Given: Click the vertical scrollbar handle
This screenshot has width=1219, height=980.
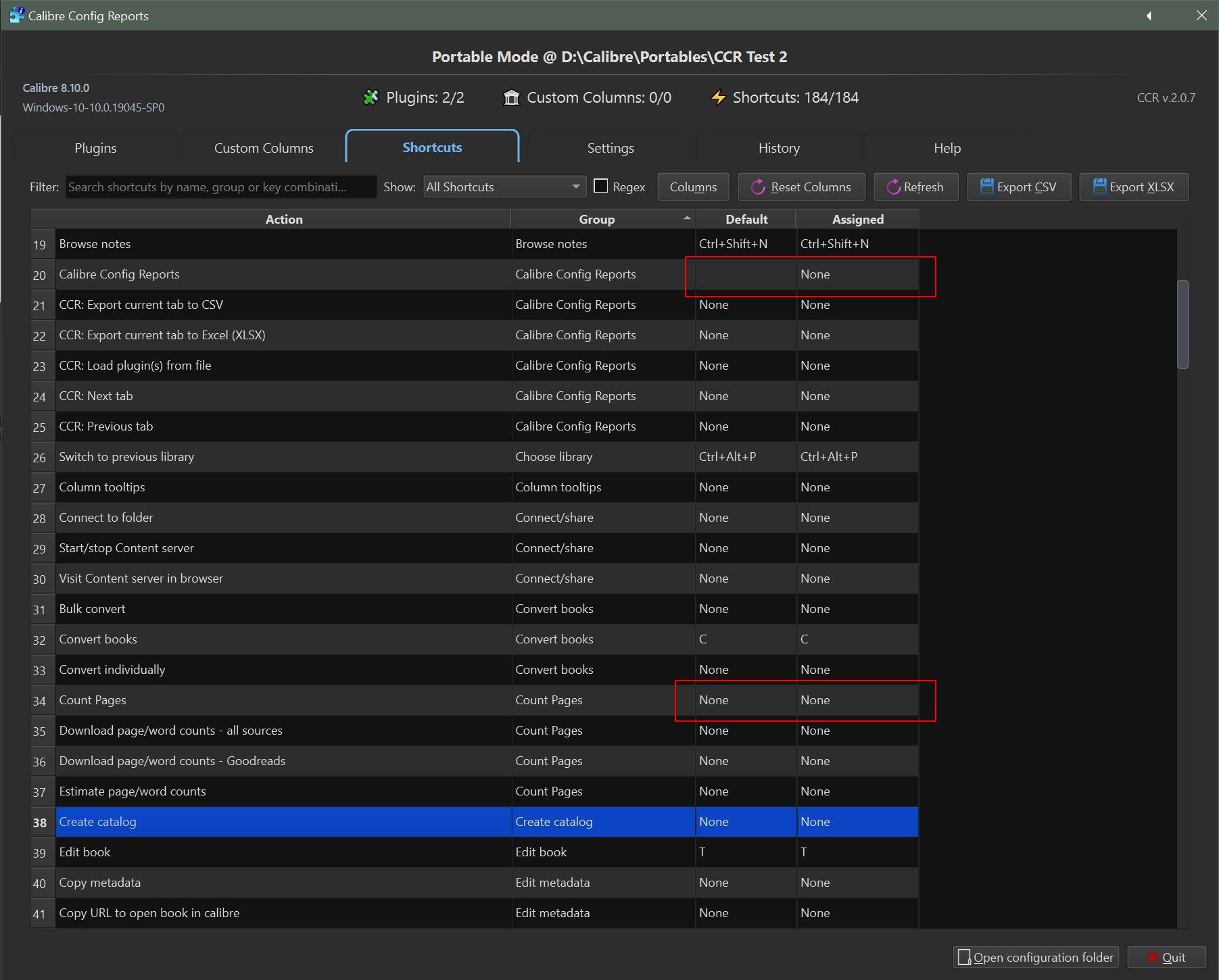Looking at the screenshot, I should pyautogui.click(x=1182, y=324).
